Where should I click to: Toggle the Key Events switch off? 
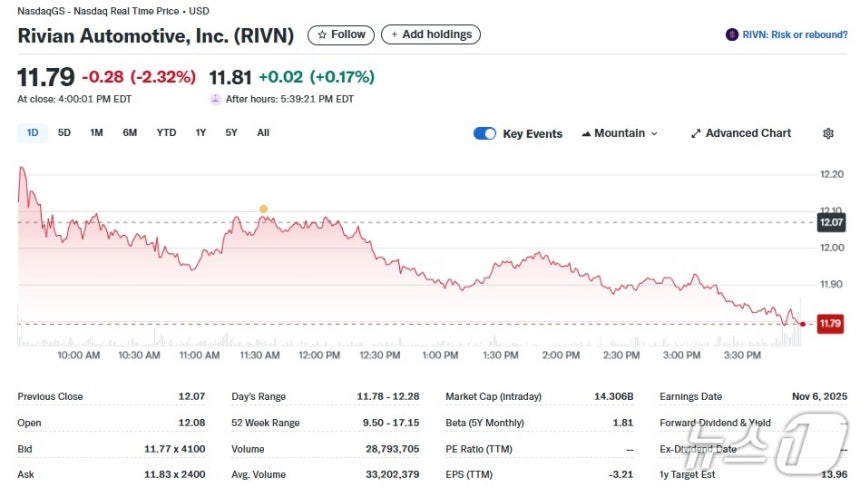click(x=485, y=133)
